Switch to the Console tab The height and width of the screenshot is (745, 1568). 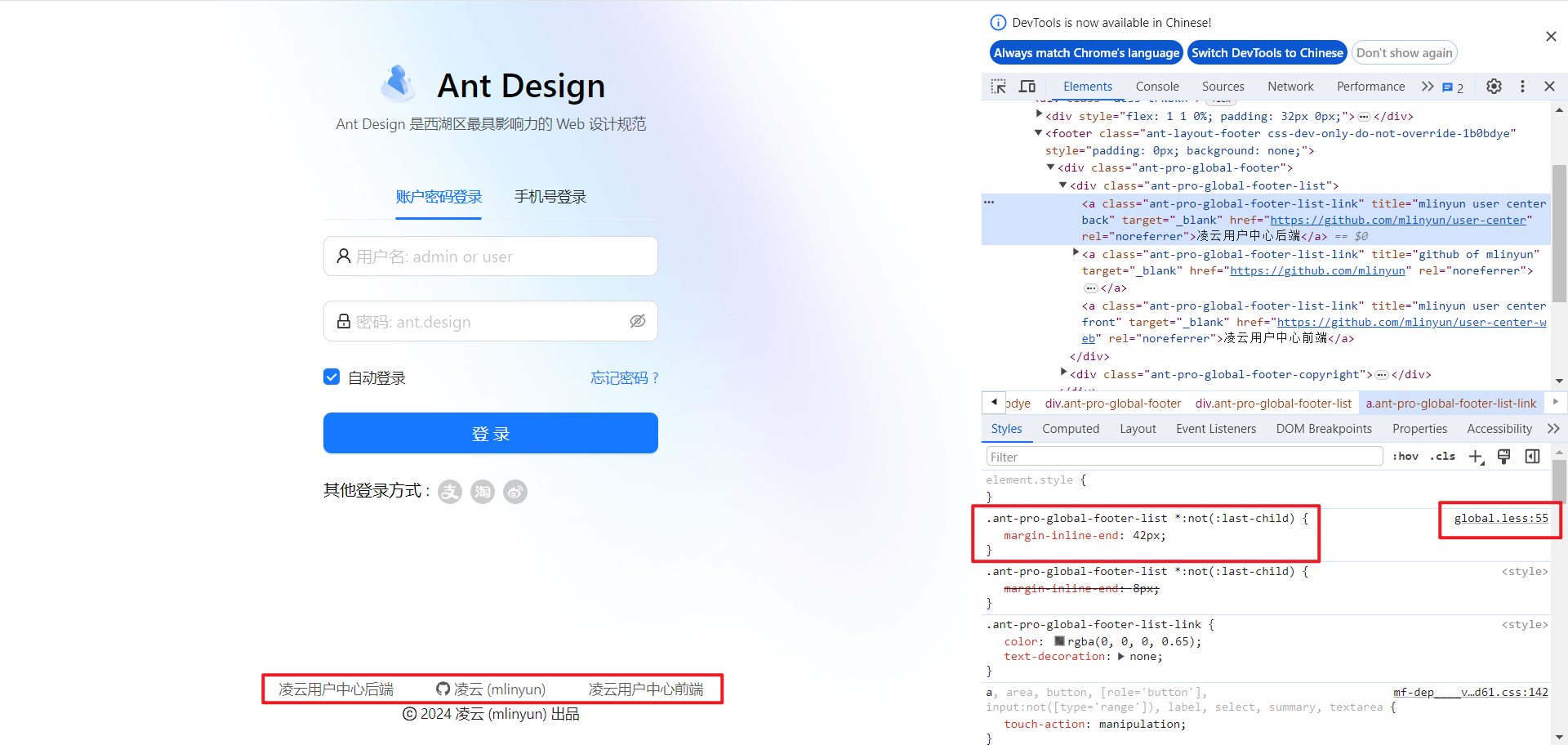tap(1156, 87)
